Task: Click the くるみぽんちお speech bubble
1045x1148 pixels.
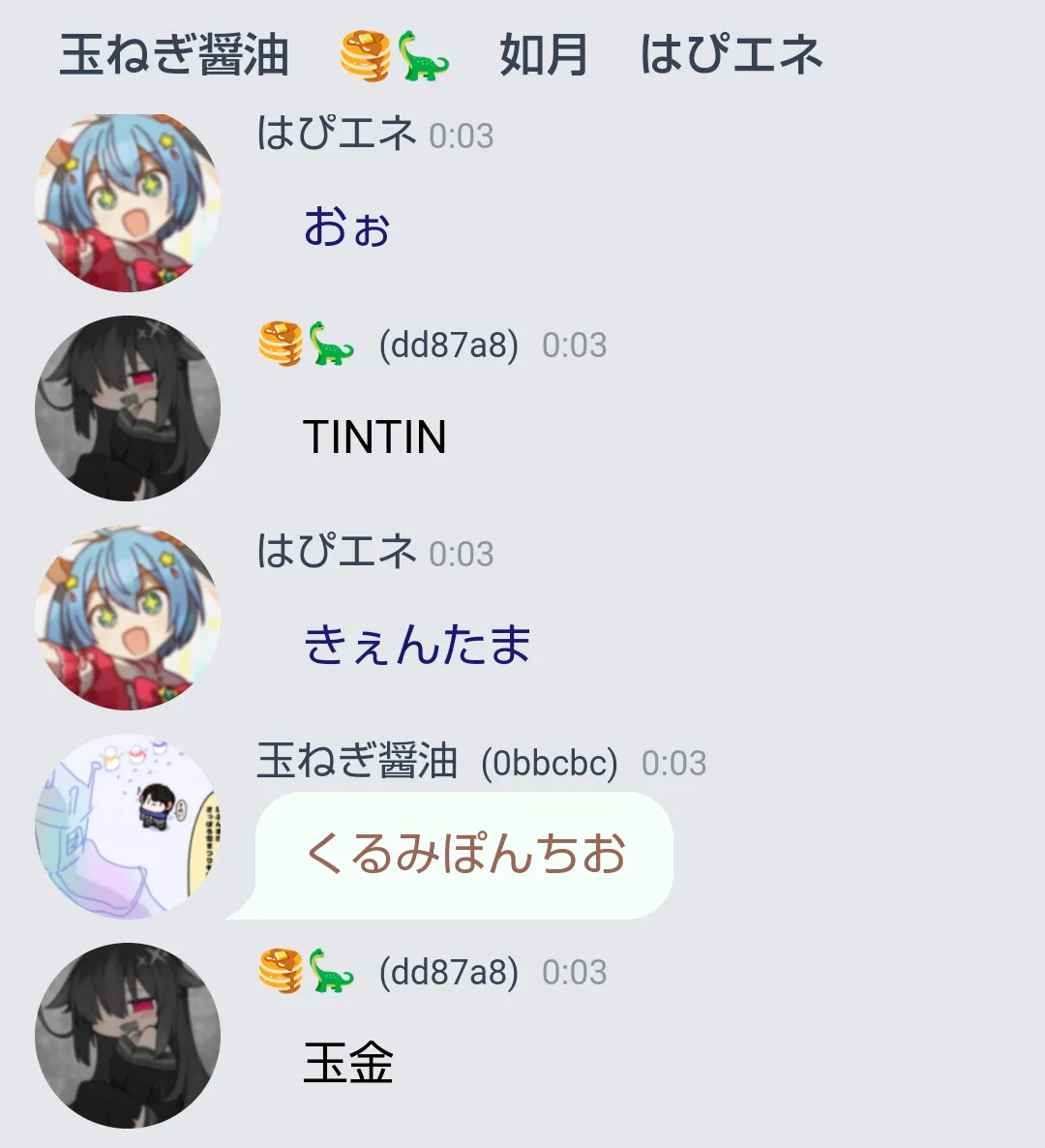Action: coord(463,855)
